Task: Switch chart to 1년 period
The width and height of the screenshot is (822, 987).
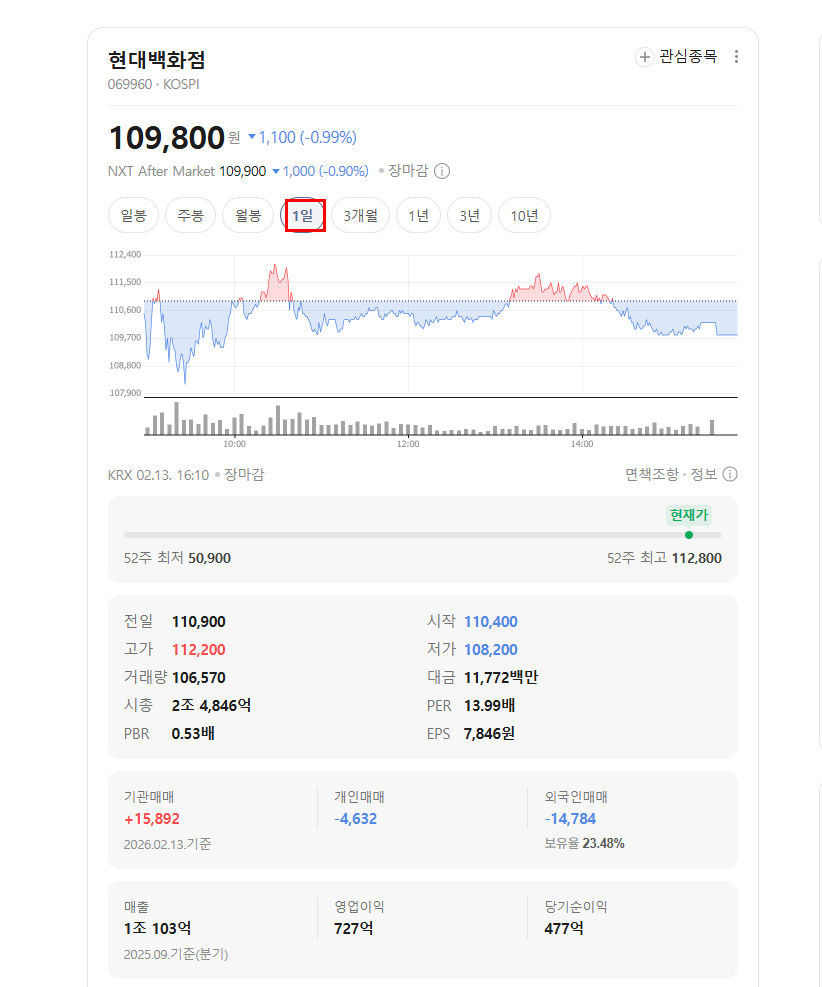Action: tap(419, 215)
